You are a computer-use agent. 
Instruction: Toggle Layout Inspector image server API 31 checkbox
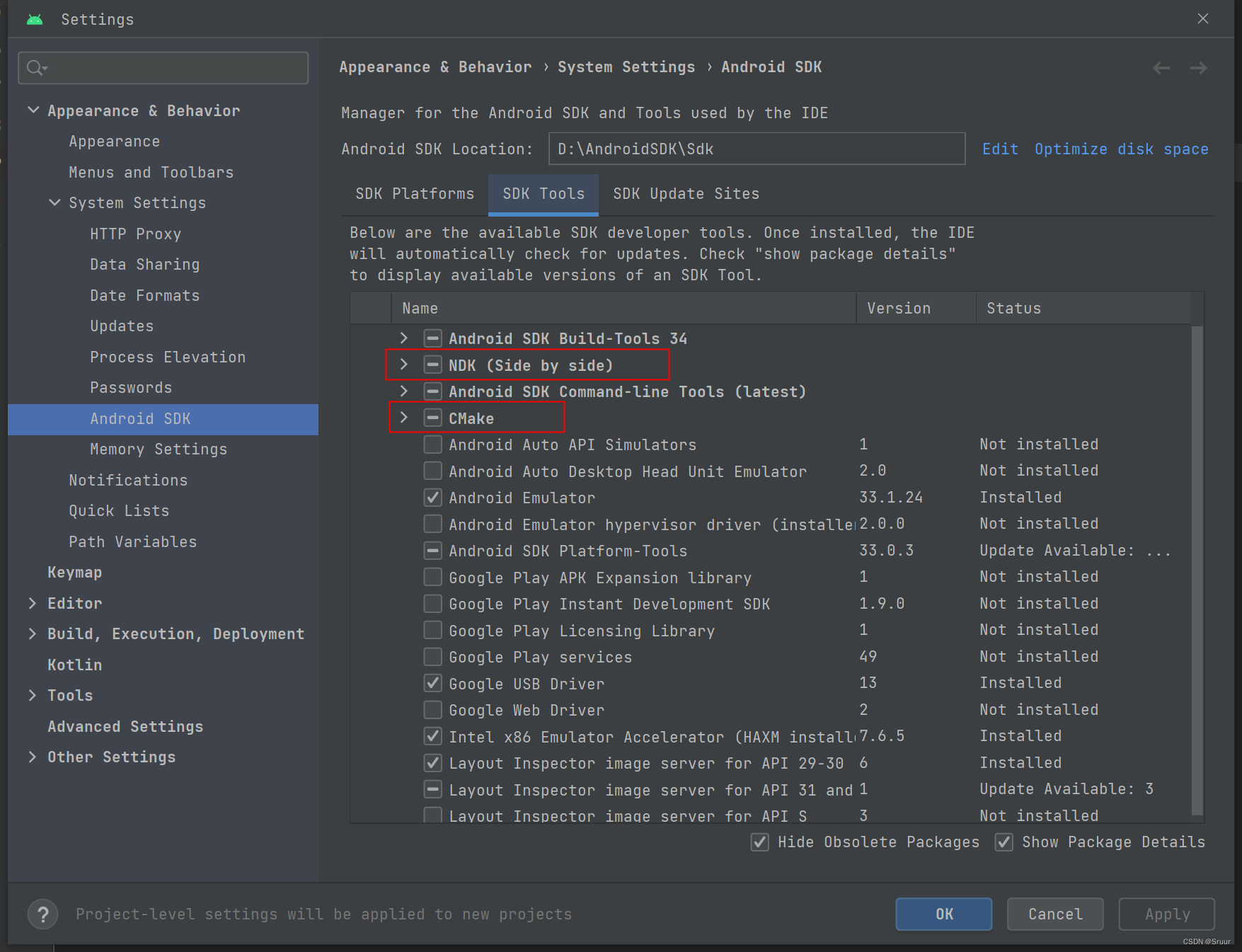click(432, 790)
